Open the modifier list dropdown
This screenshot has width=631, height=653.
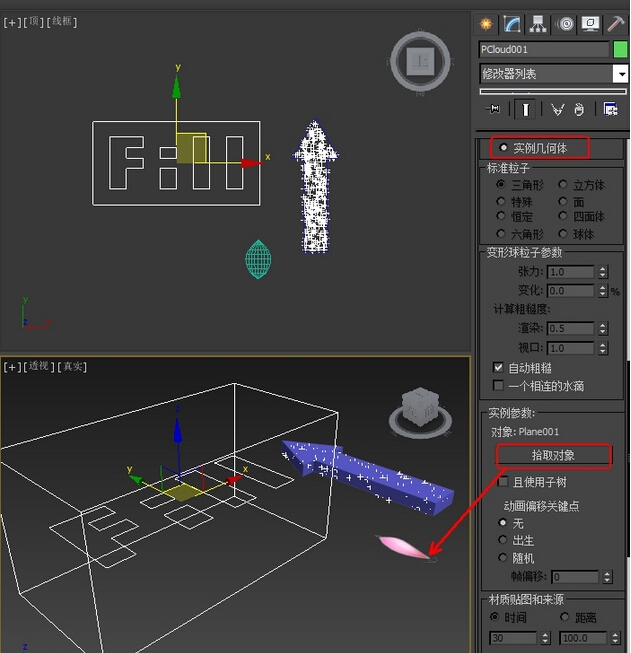pyautogui.click(x=621, y=74)
